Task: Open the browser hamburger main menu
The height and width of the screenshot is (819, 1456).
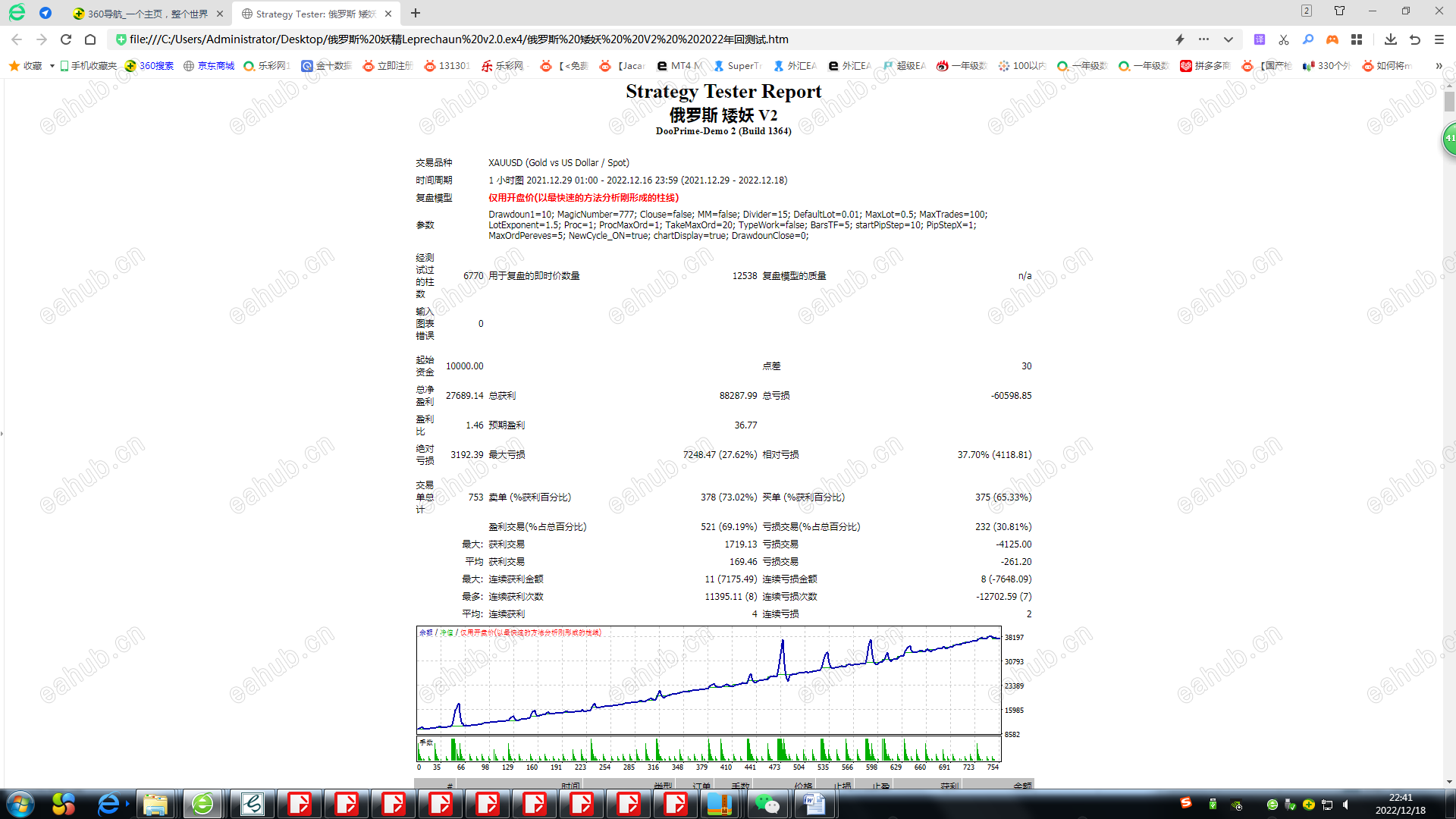Action: click(1439, 39)
